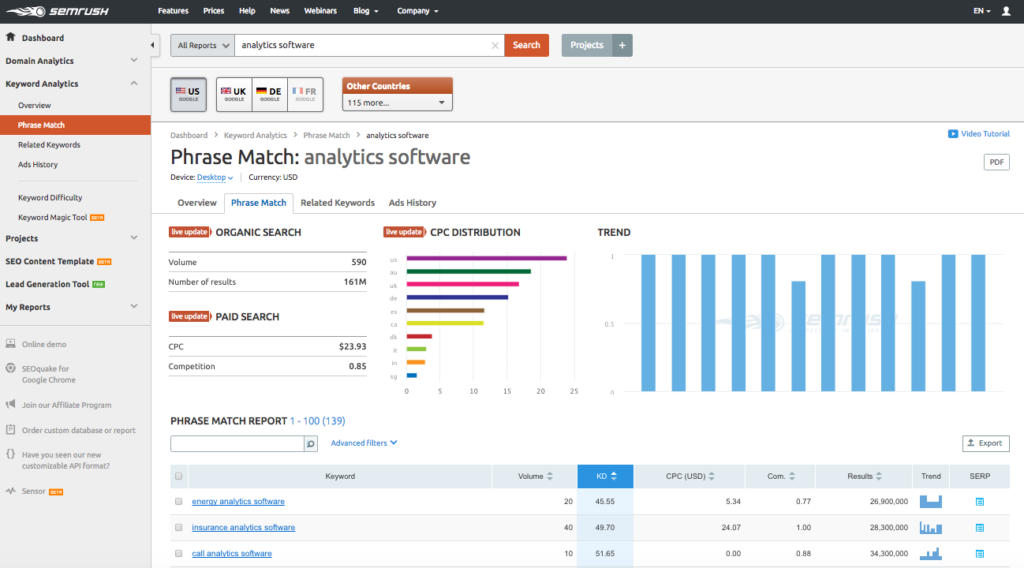Screen dimensions: 1024x568
Task: Open Features in top navigation
Action: tap(173, 11)
